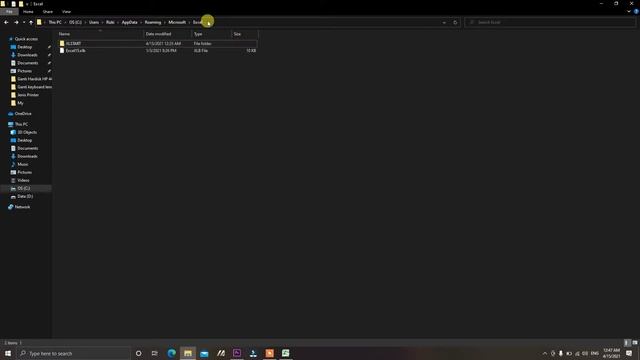Select Microsoft in the address bar
The image size is (640, 360).
177,22
